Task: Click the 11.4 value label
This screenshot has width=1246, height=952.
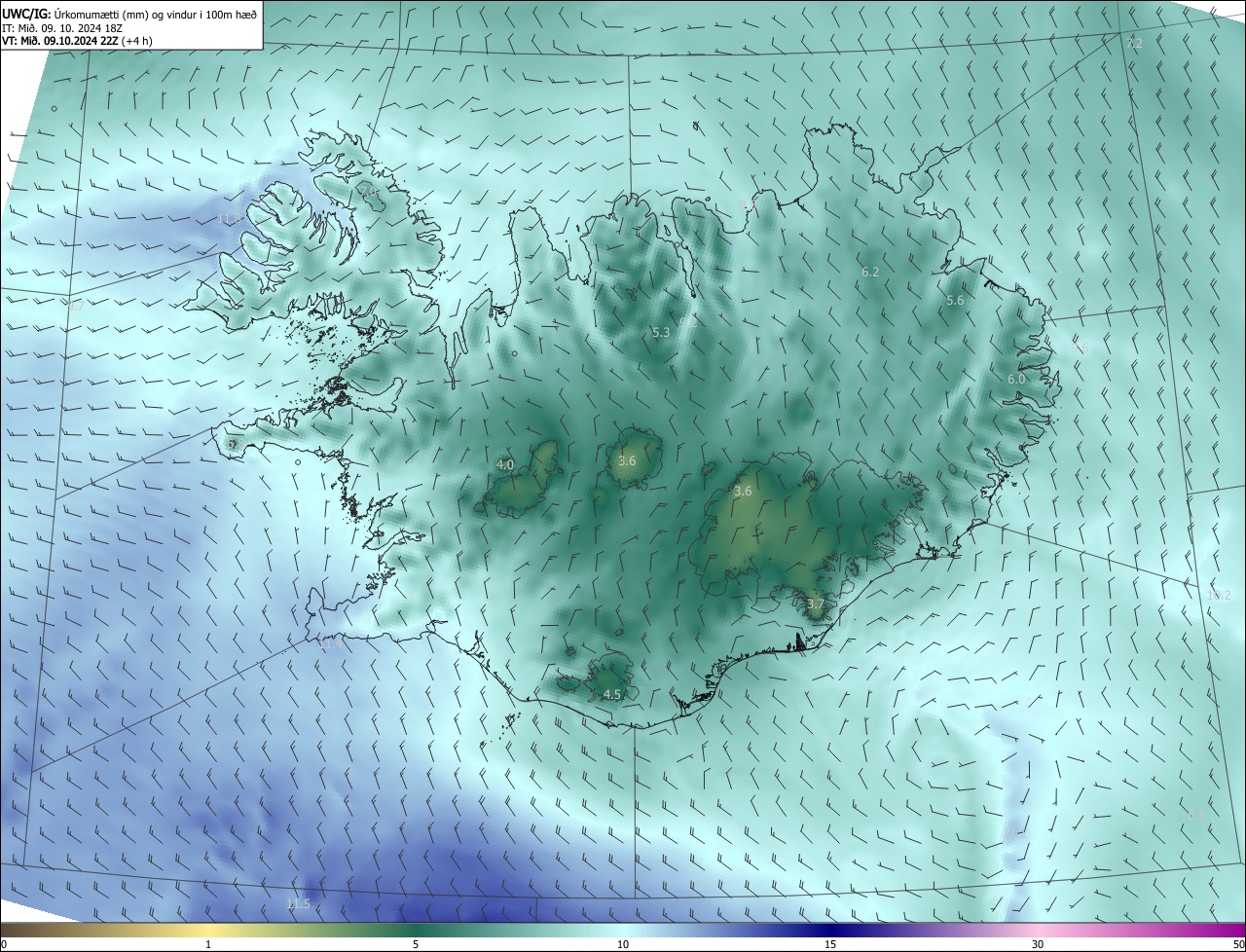Action: click(331, 643)
